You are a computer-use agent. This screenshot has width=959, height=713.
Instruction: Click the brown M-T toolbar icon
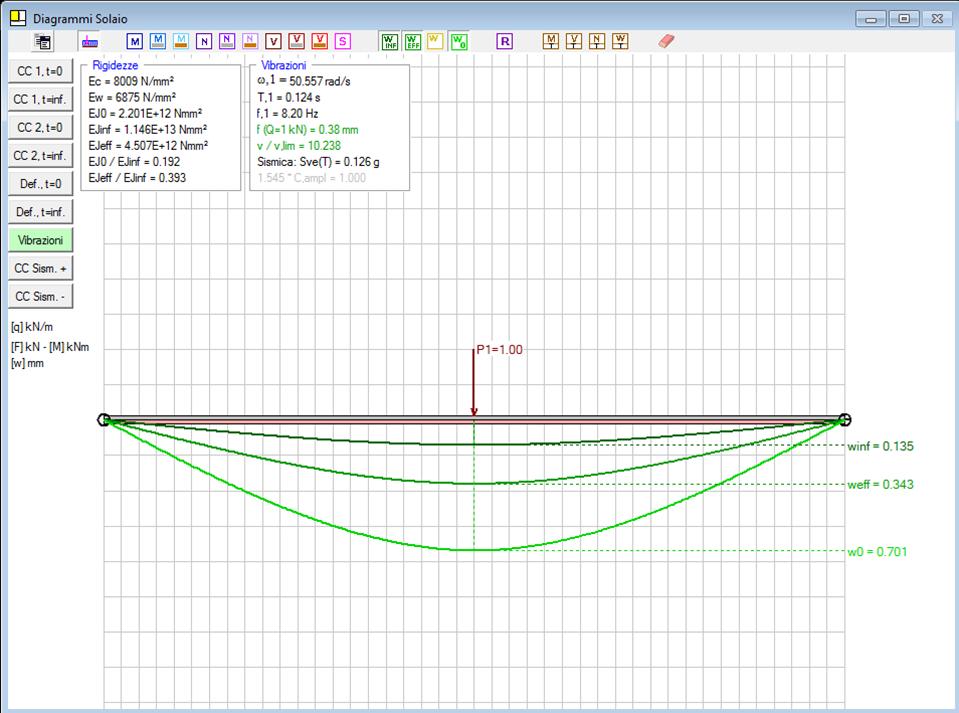tap(551, 41)
